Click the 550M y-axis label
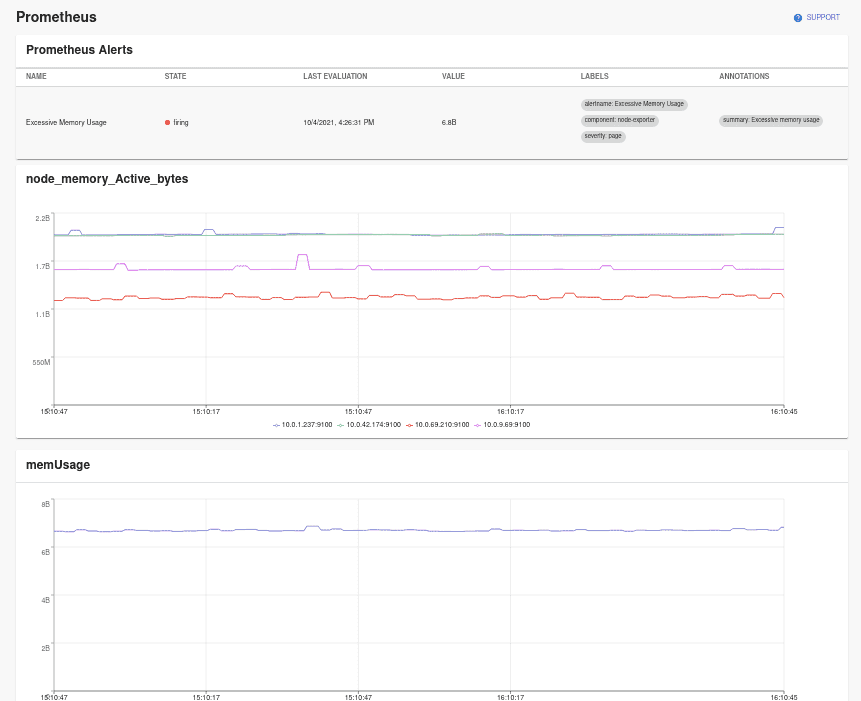The height and width of the screenshot is (701, 861). point(41,362)
